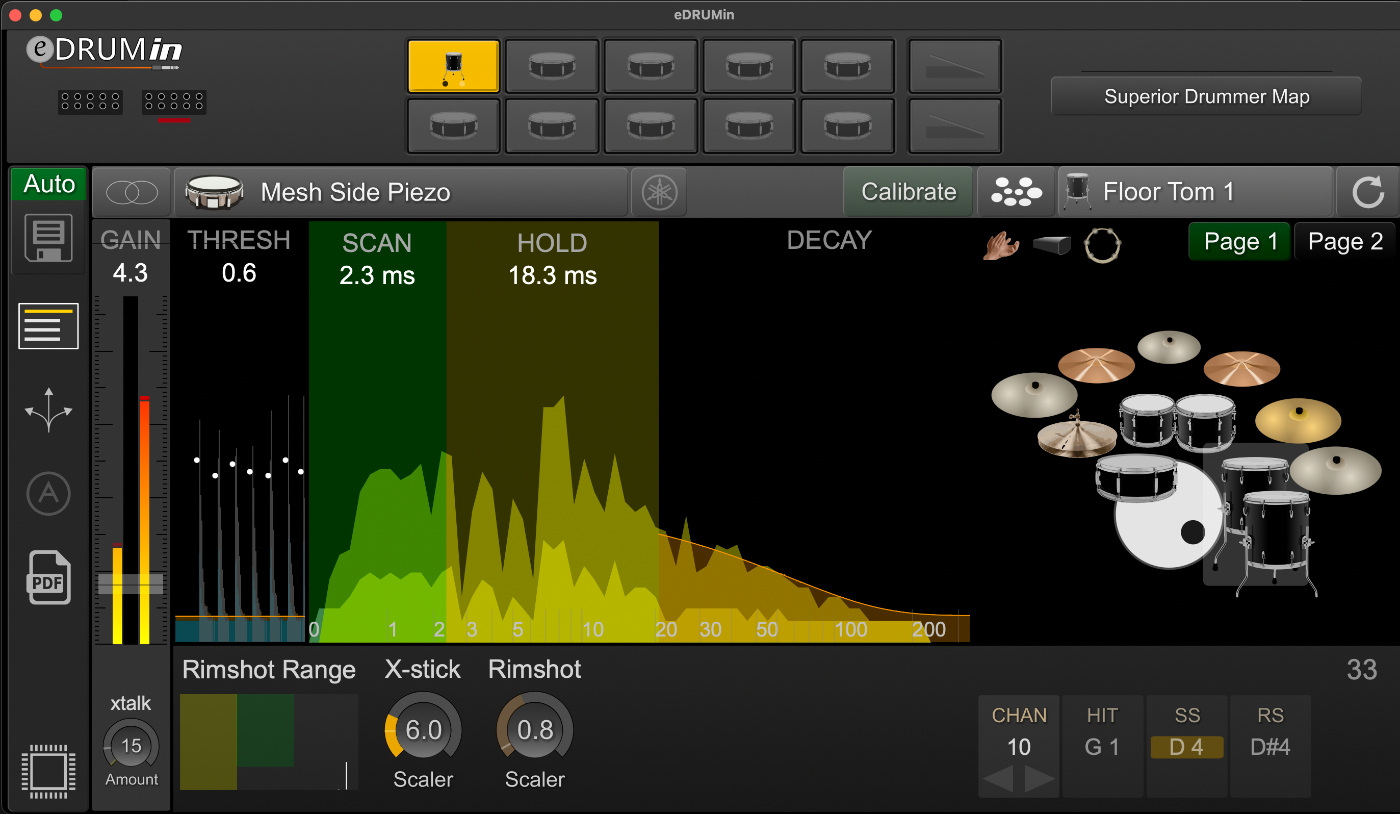The image size is (1400, 814).
Task: Click the THRESH value 0.6
Action: pyautogui.click(x=239, y=273)
